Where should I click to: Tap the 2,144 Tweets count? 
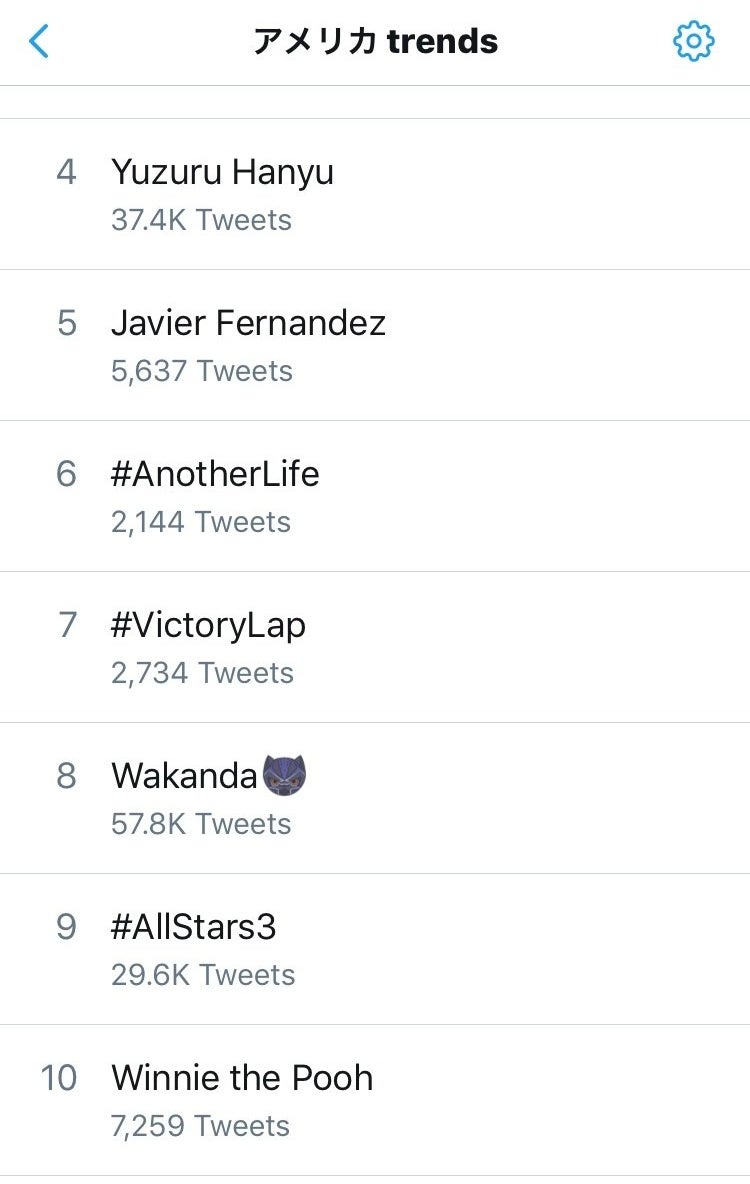201,522
